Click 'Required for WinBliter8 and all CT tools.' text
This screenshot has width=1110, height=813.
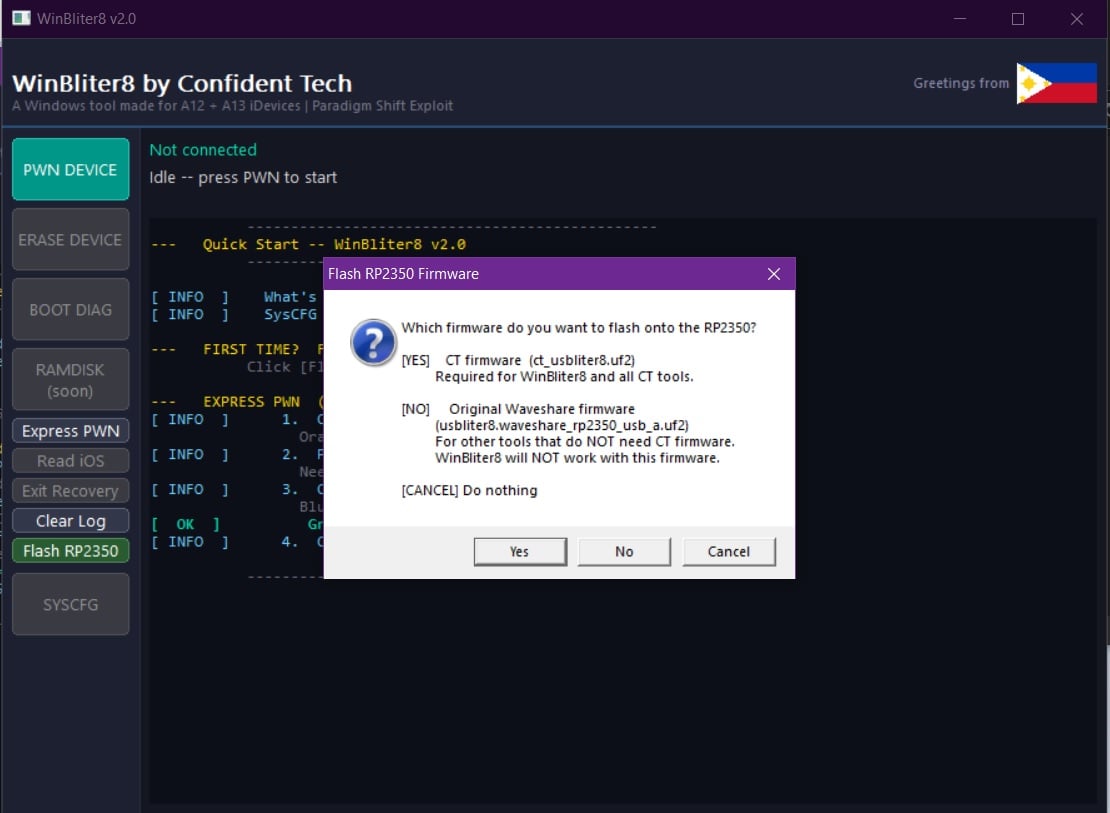point(564,377)
